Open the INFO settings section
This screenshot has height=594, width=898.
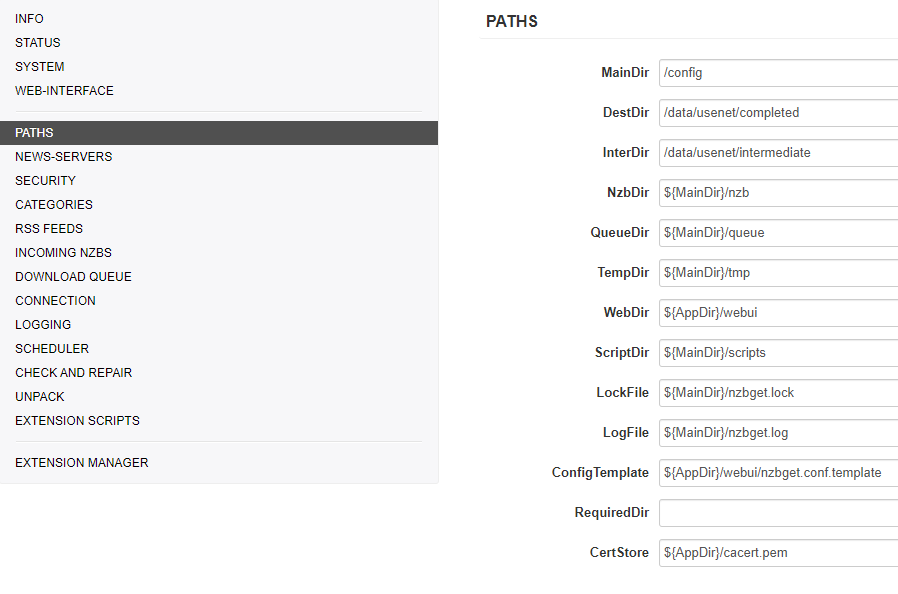tap(29, 19)
